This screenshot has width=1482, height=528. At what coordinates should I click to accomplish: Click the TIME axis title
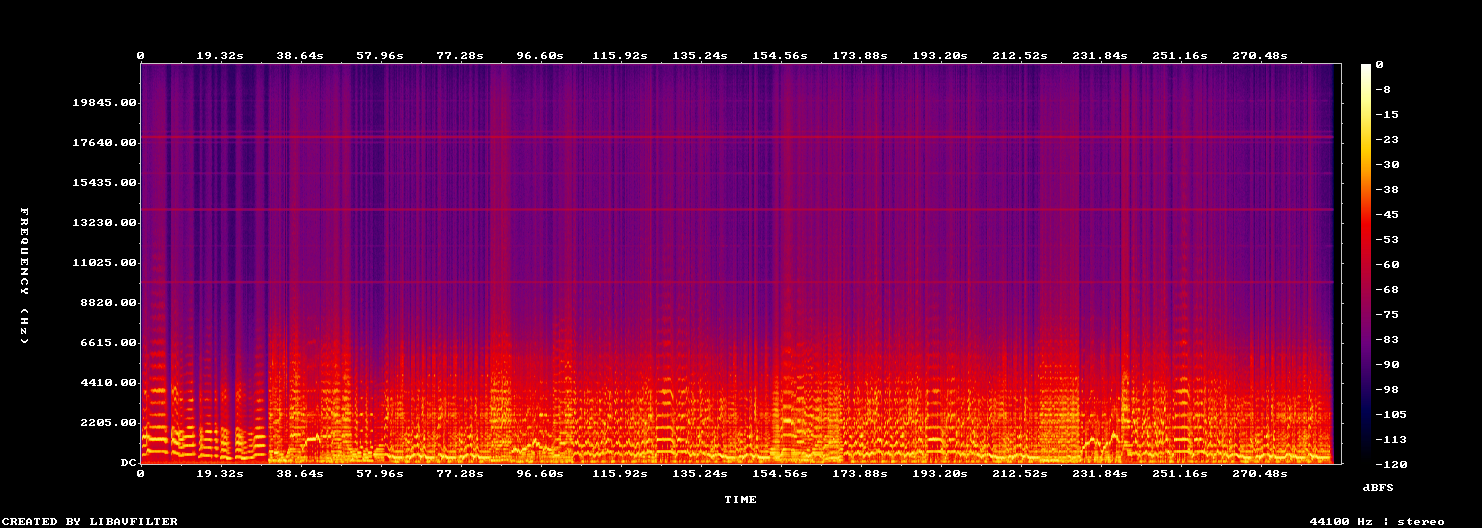740,499
